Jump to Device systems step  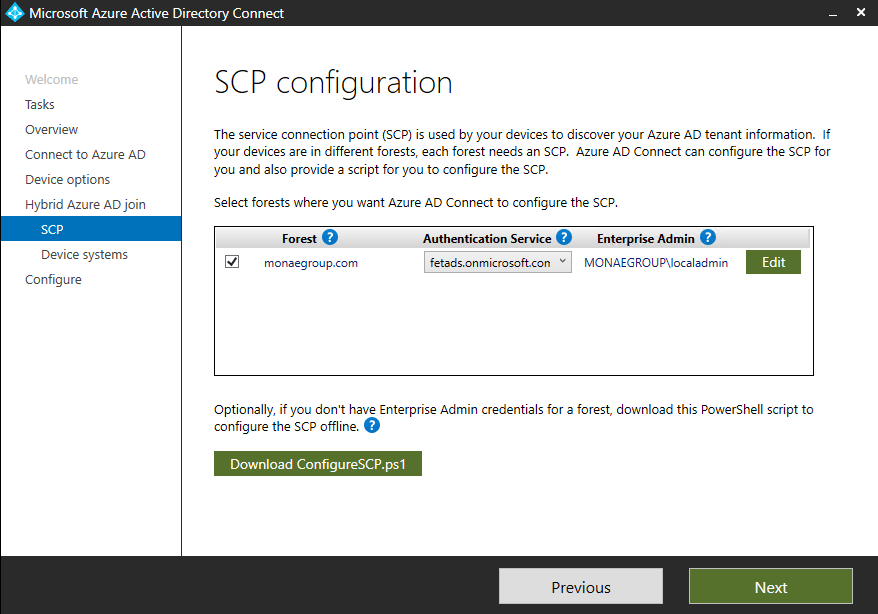(x=84, y=254)
